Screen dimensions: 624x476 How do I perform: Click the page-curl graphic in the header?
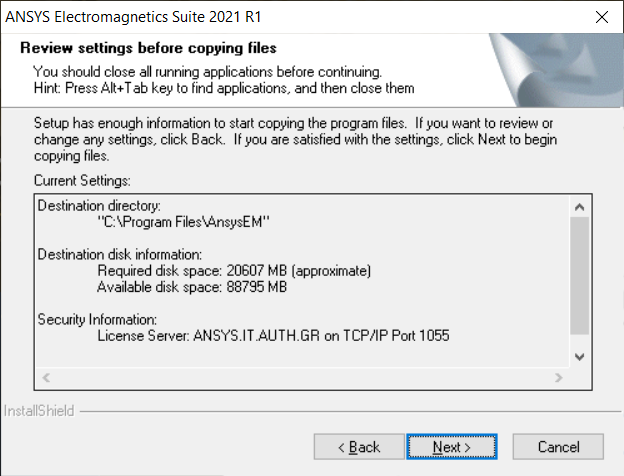(x=556, y=70)
